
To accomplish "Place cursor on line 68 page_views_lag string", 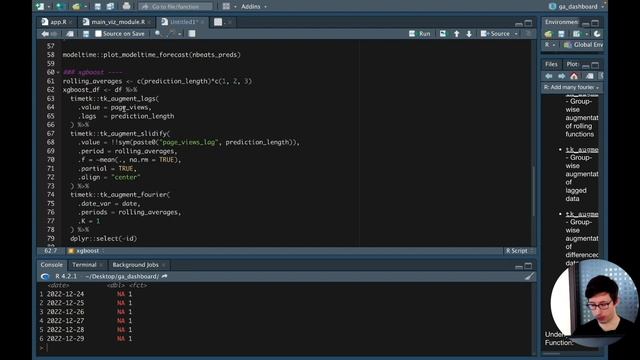I will tap(188, 142).
